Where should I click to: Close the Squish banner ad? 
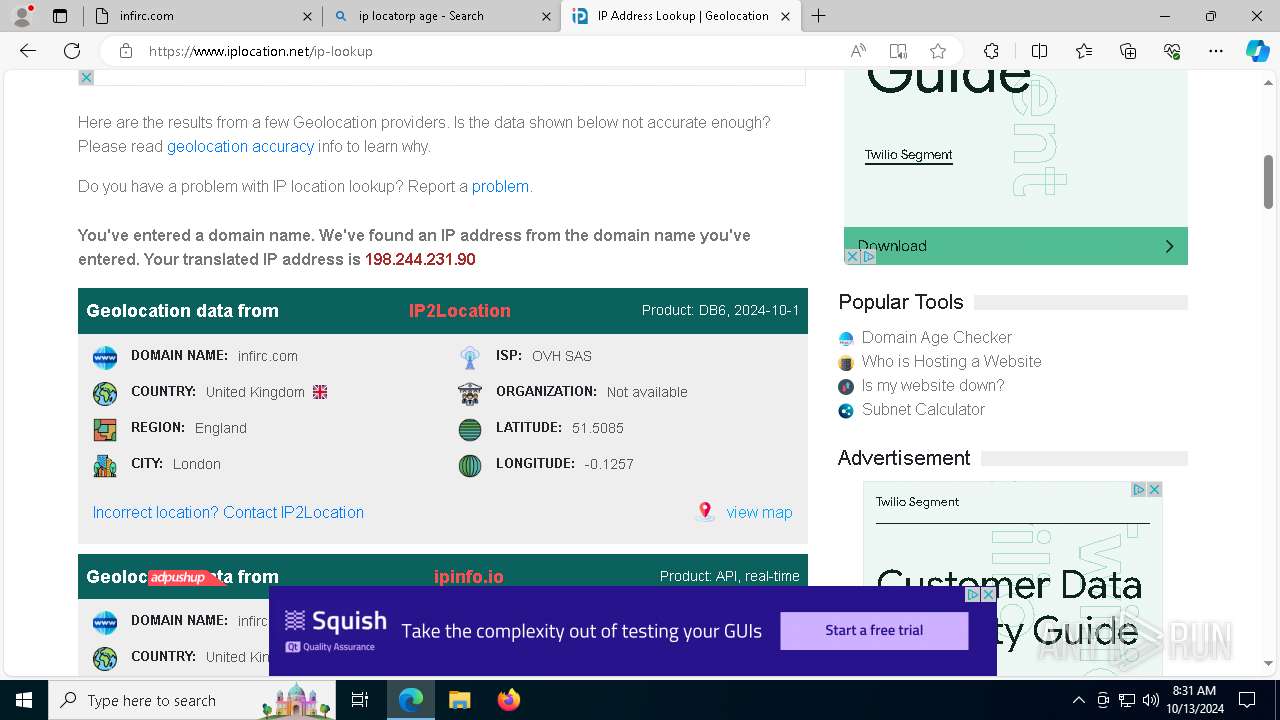coord(988,594)
